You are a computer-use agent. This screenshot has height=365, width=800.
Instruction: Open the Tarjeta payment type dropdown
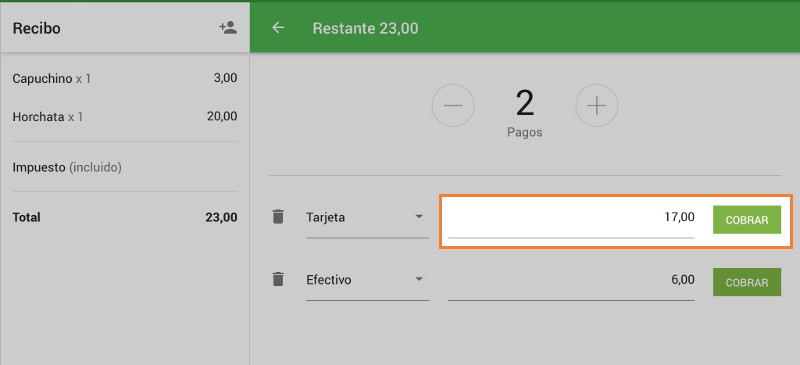click(x=367, y=218)
